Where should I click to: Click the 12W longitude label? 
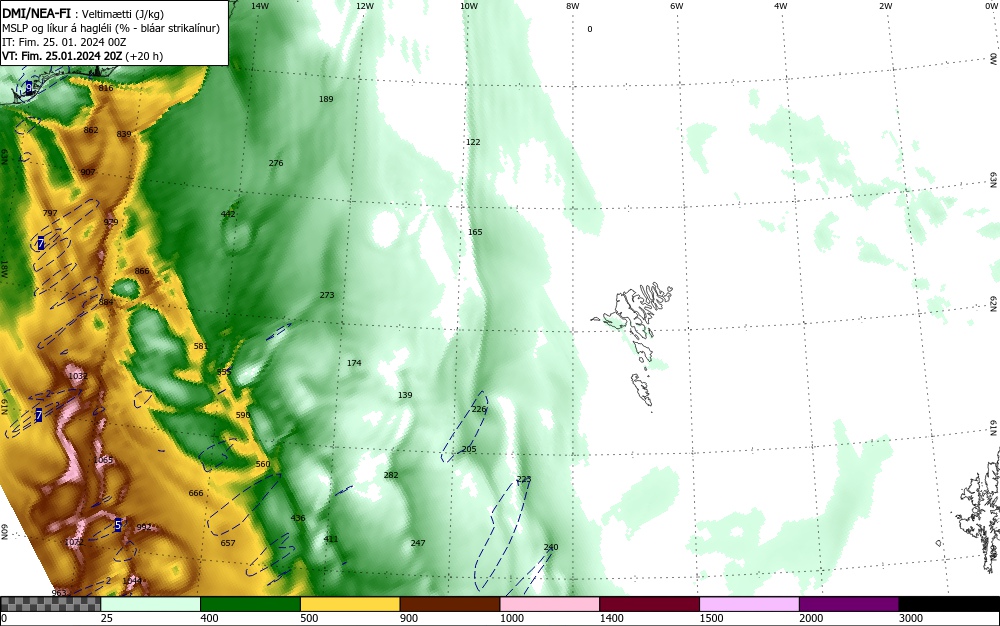click(364, 6)
